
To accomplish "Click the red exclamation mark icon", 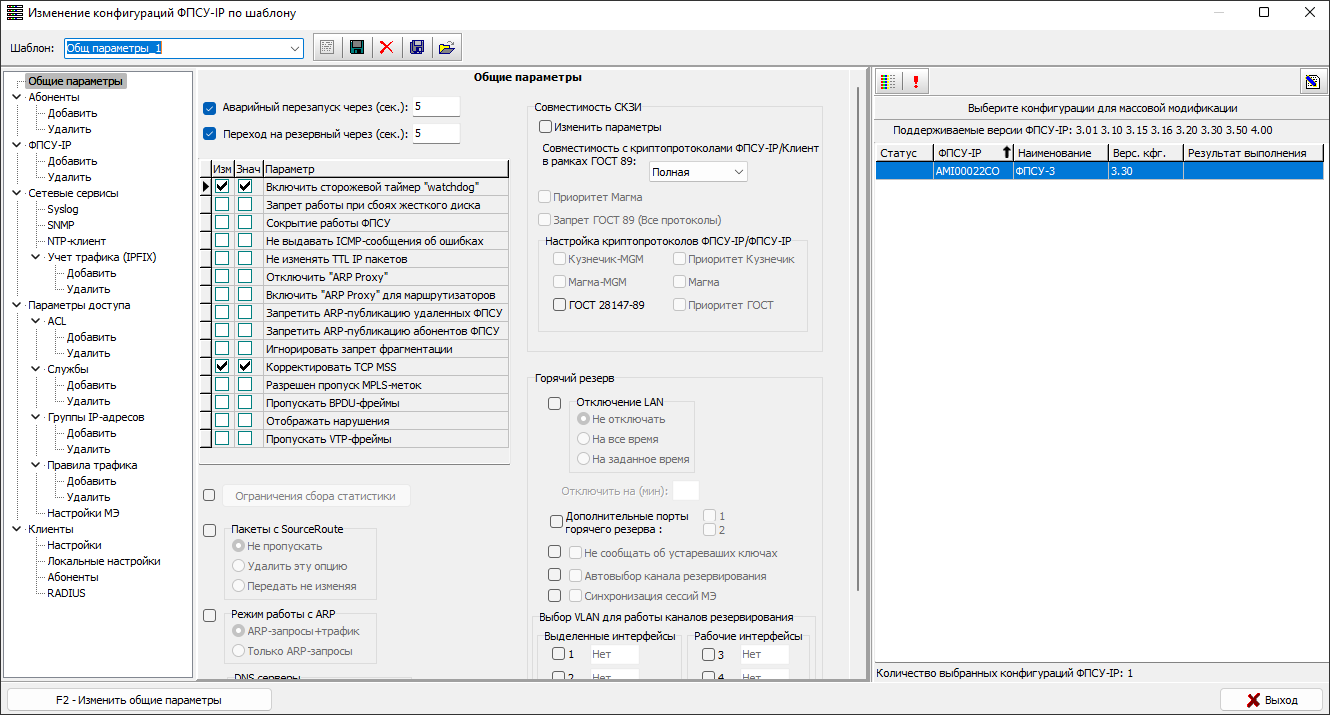I will pyautogui.click(x=915, y=82).
